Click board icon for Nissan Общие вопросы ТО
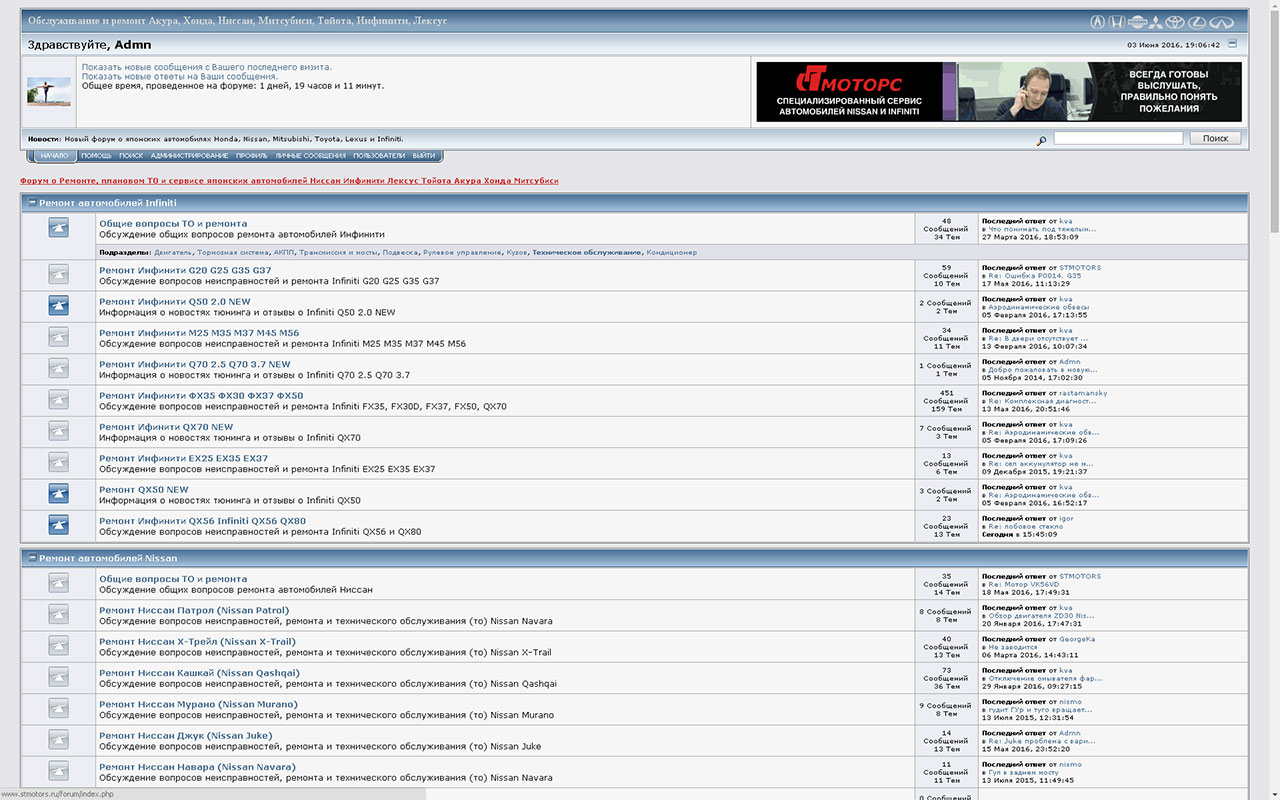The width and height of the screenshot is (1280, 800). [x=59, y=583]
